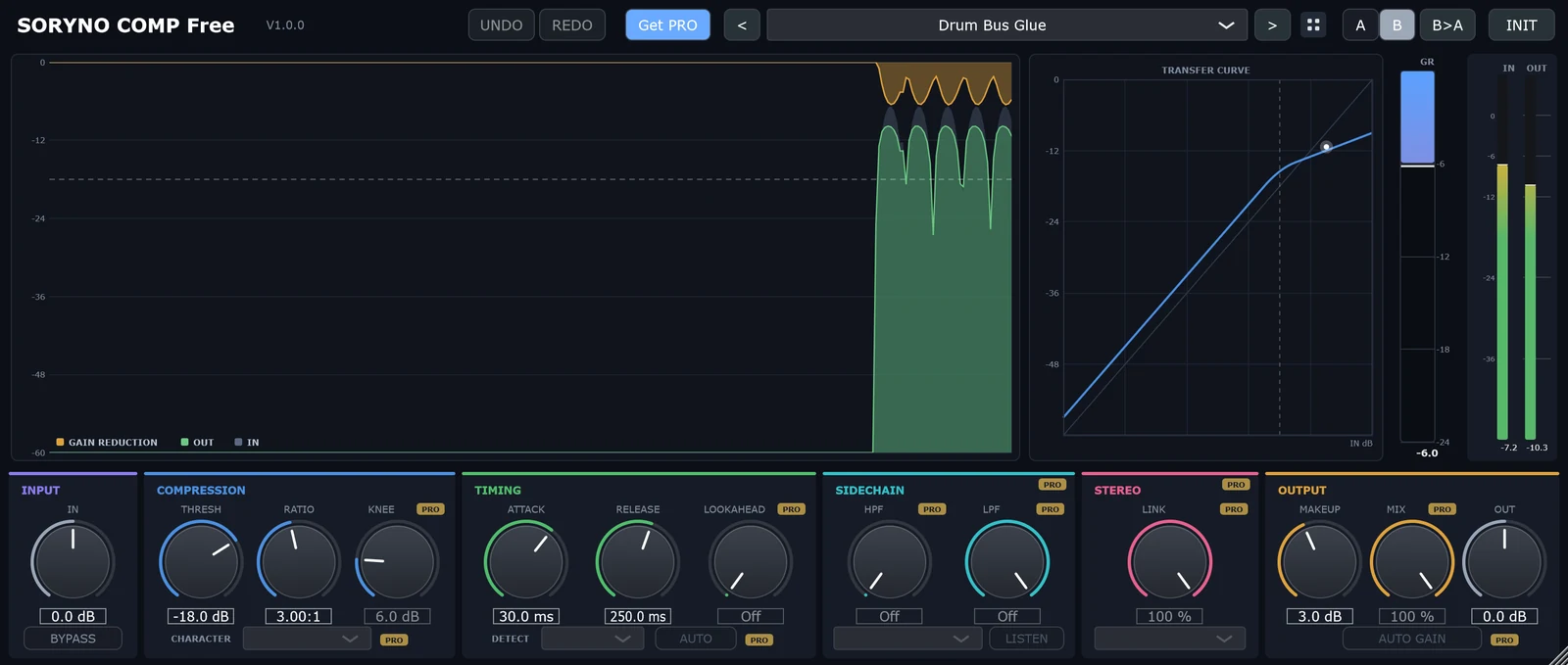Viewport: 1568px width, 665px height.
Task: Click the UNDO button
Action: pyautogui.click(x=502, y=24)
